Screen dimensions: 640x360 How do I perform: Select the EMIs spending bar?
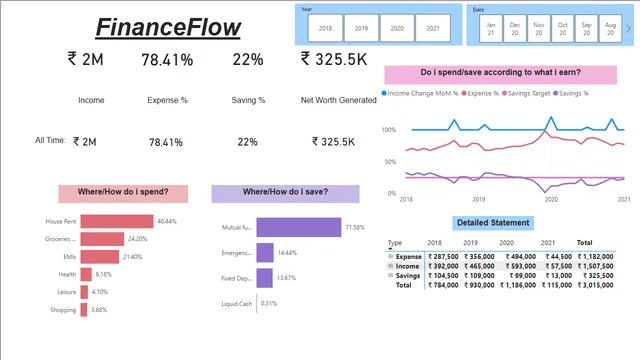coord(100,257)
